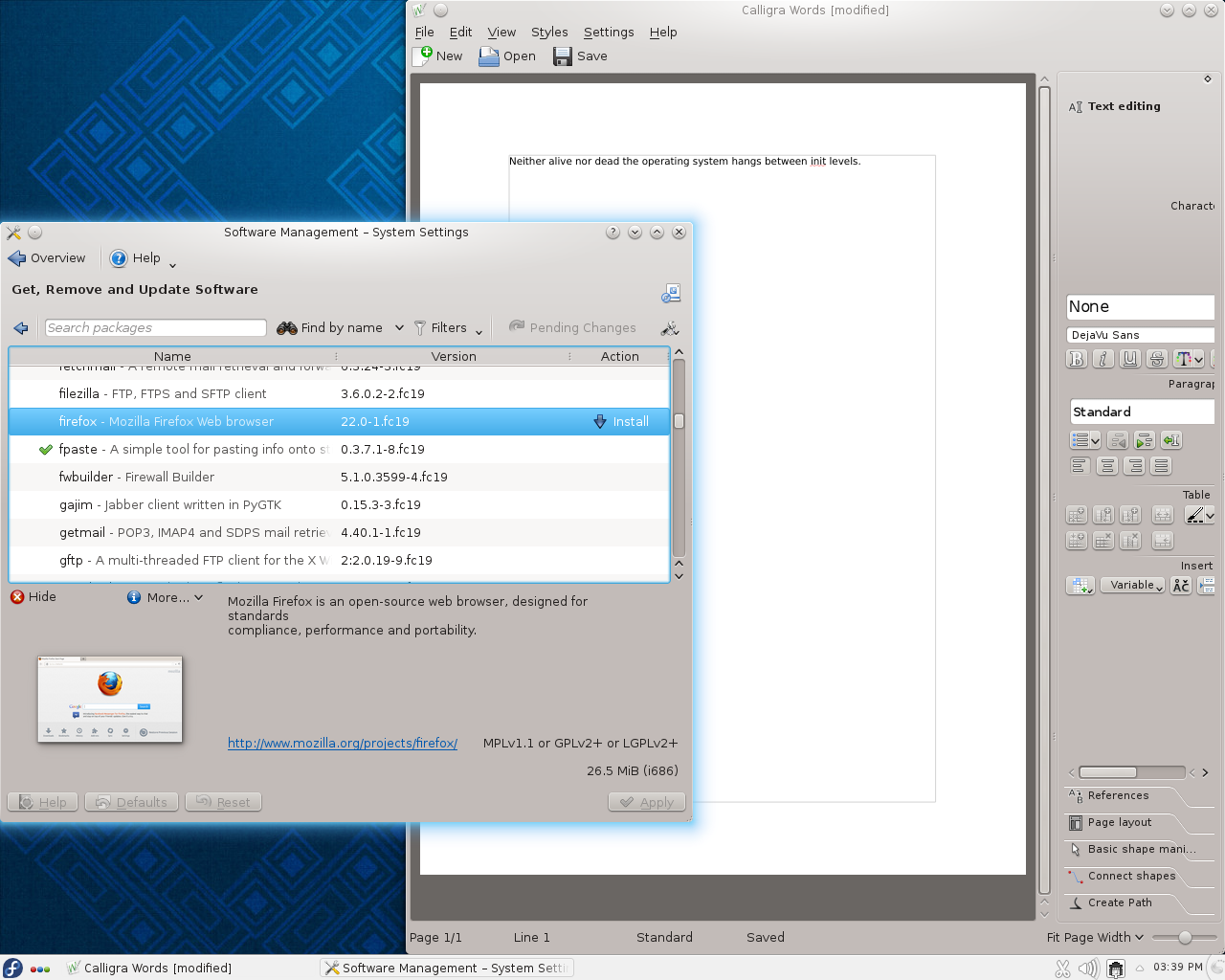Hide the package details pane
The height and width of the screenshot is (980, 1225).
coord(33,597)
